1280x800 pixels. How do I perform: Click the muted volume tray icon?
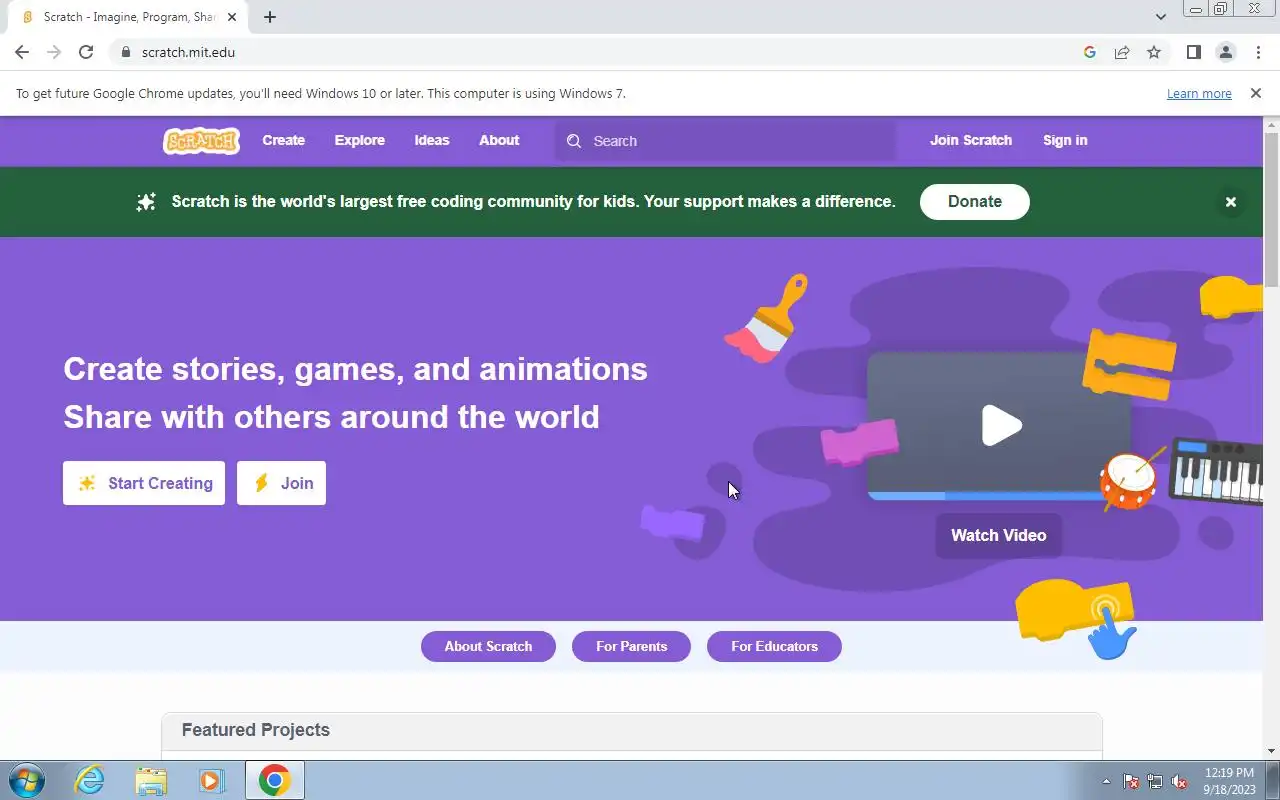click(1180, 781)
